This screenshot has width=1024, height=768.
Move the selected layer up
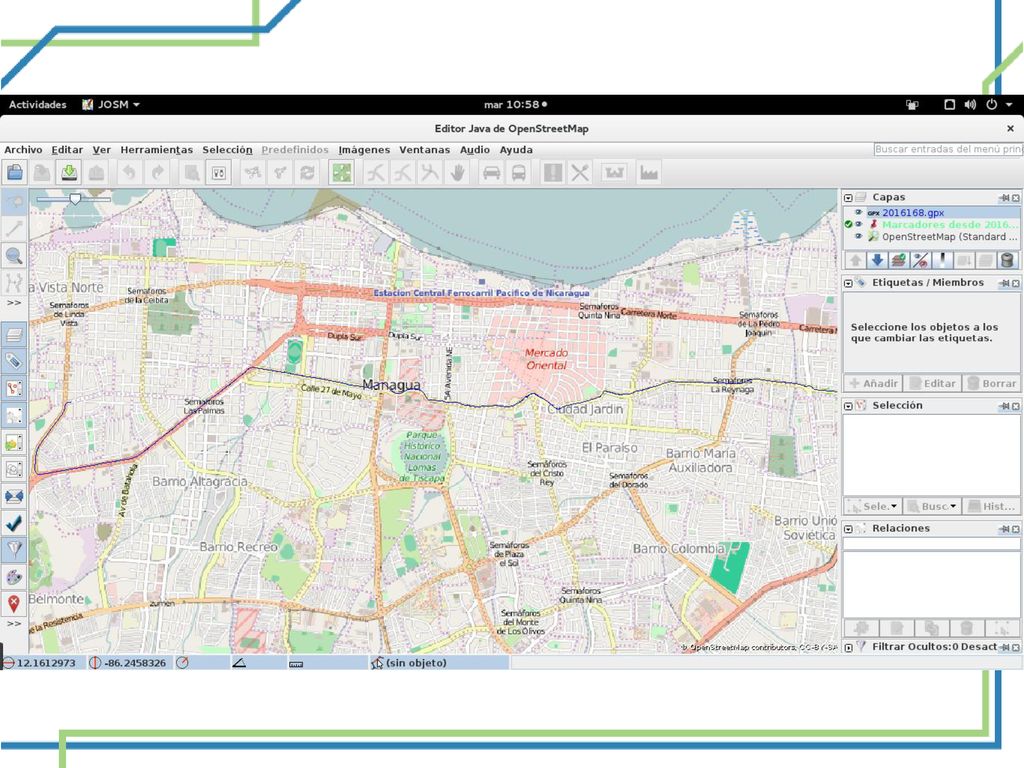(856, 261)
